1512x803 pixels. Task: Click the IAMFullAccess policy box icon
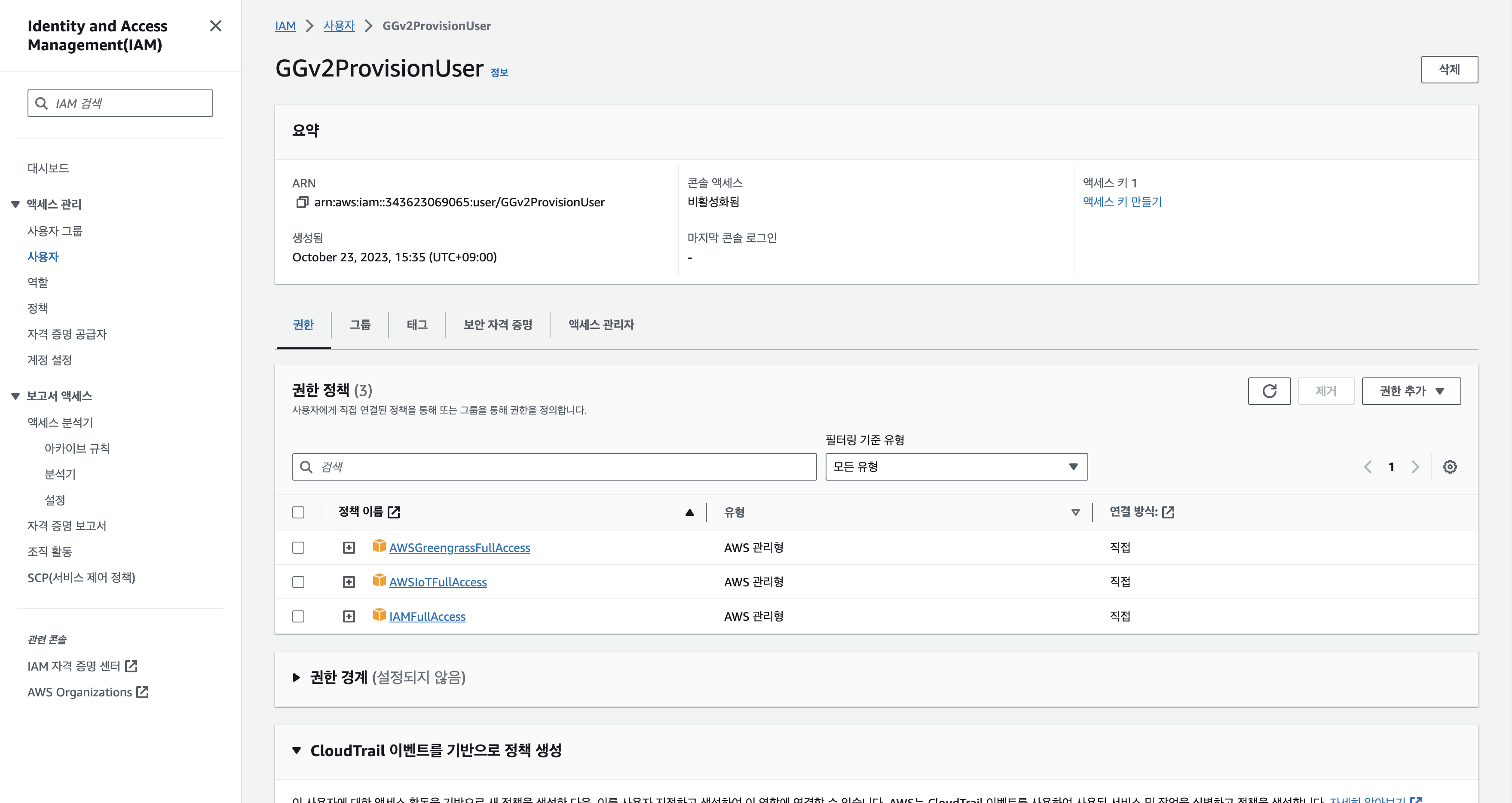tap(379, 615)
